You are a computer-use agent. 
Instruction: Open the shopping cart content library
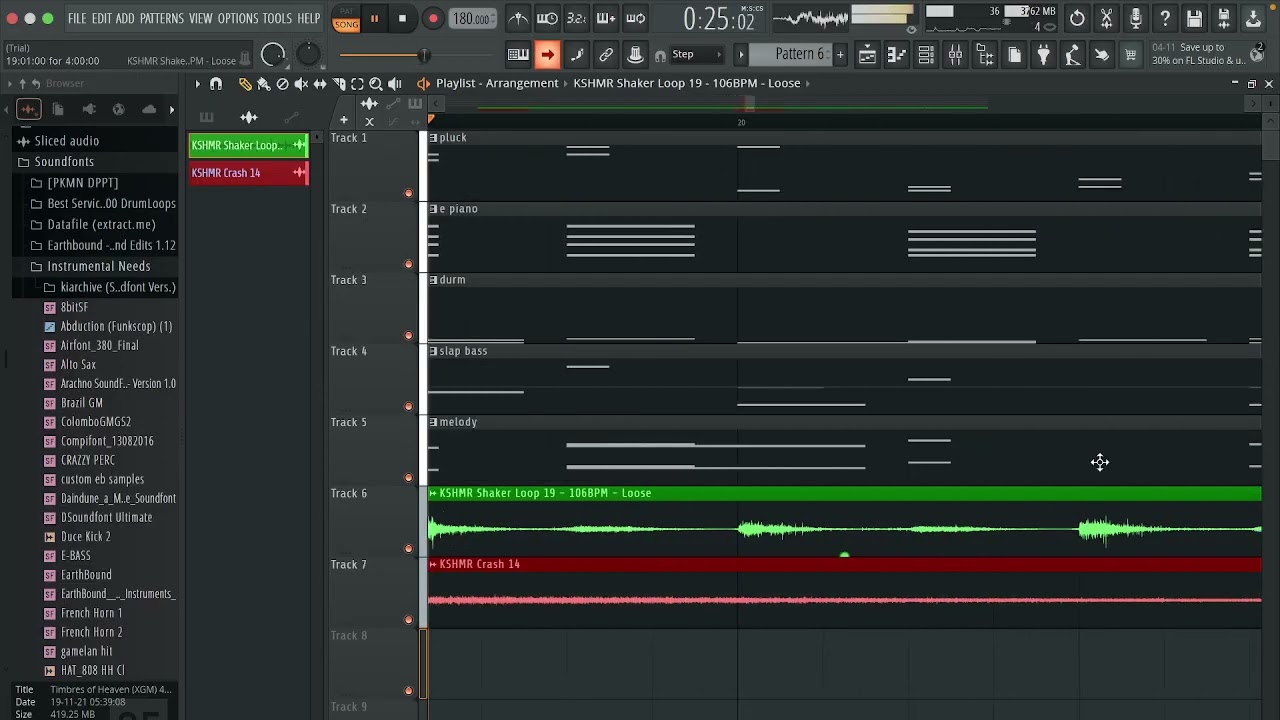pyautogui.click(x=1130, y=55)
